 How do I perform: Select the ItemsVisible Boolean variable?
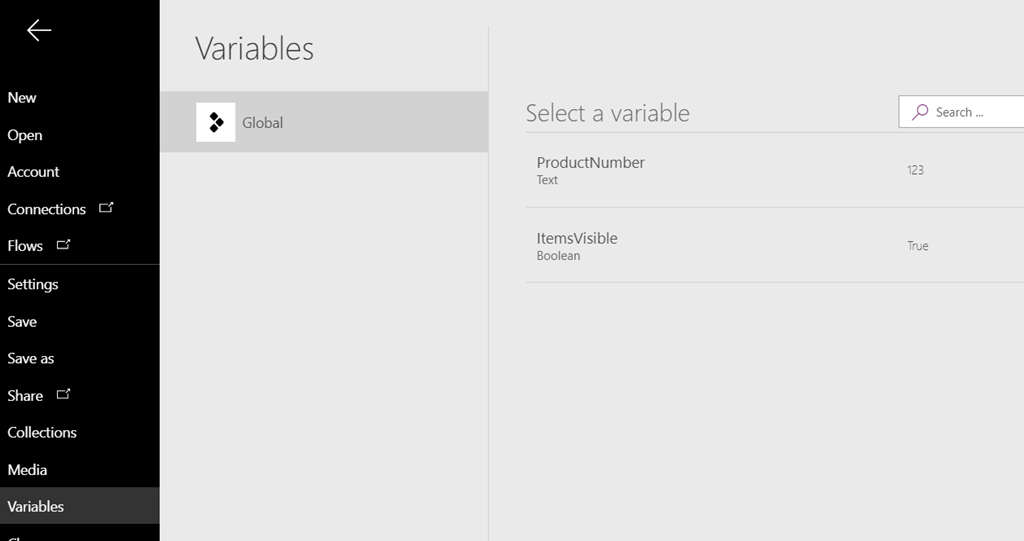click(x=775, y=246)
